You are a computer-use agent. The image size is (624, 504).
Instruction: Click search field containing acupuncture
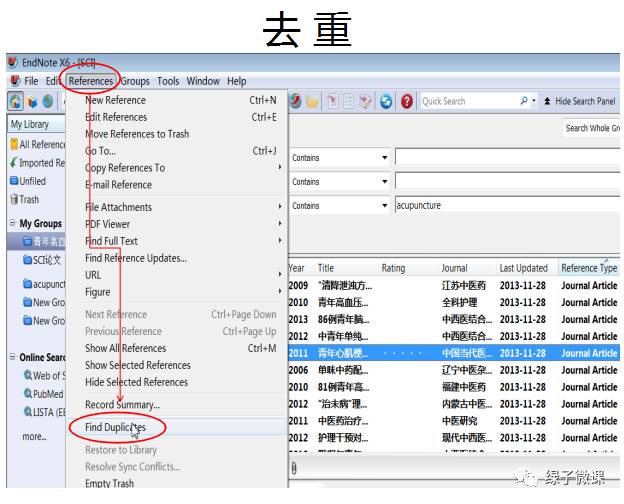coord(507,205)
